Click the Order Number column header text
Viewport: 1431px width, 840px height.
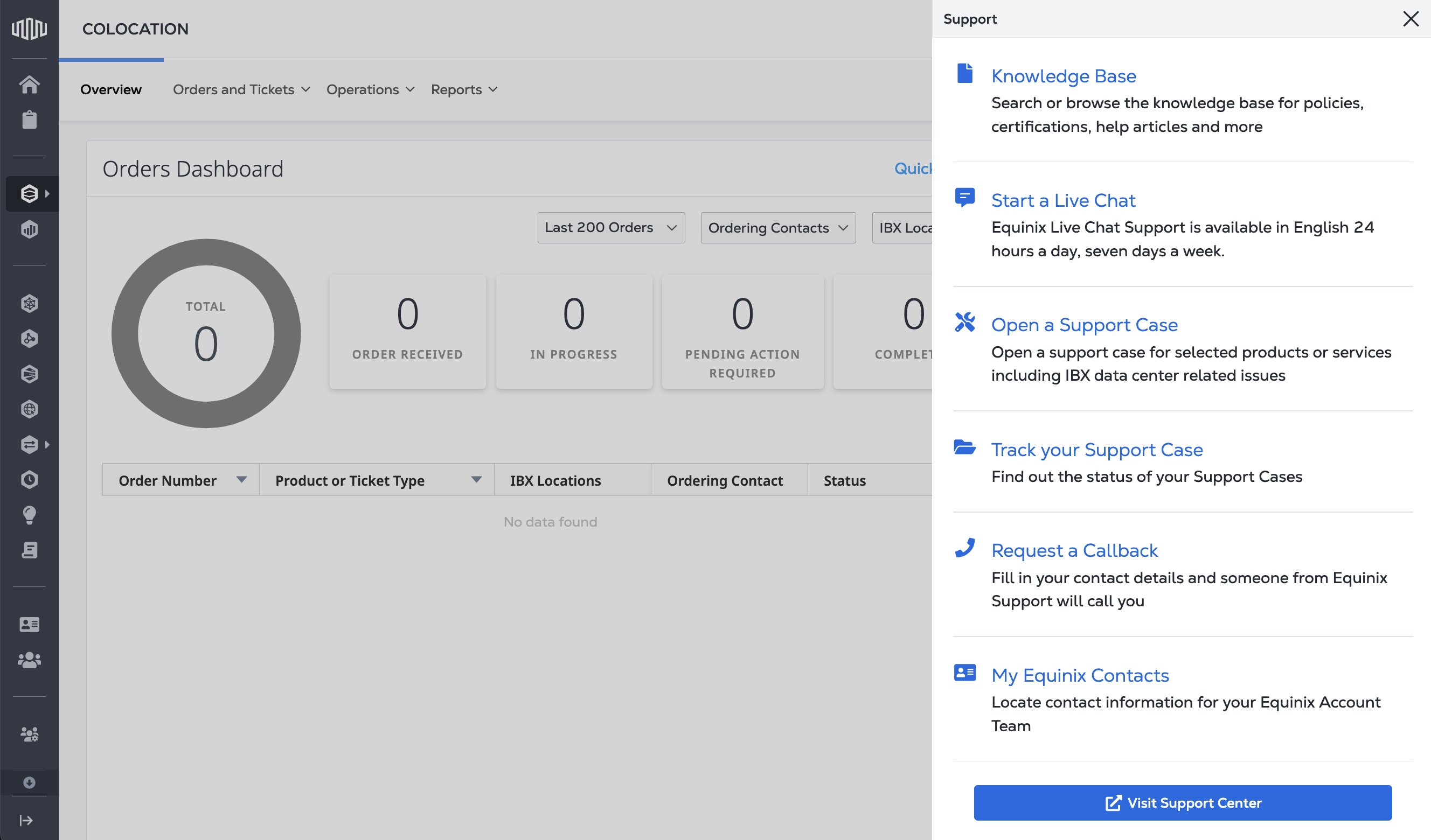coord(168,480)
